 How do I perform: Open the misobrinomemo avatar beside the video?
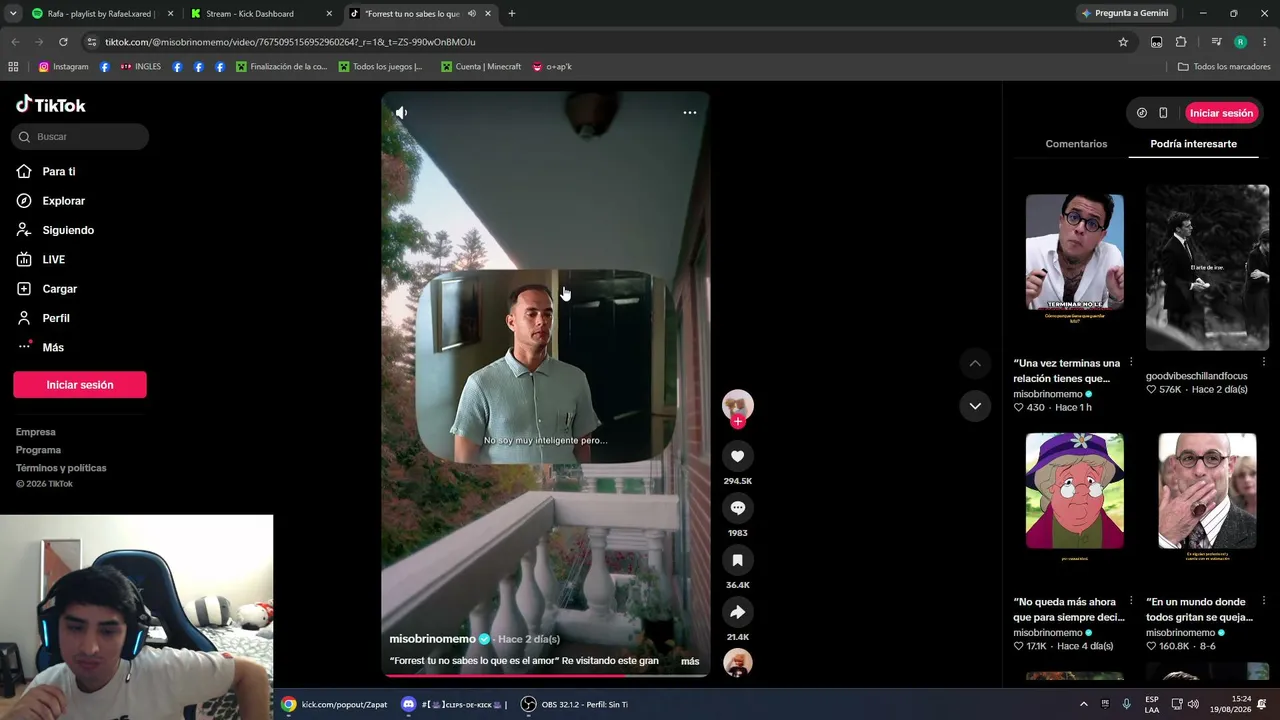738,404
